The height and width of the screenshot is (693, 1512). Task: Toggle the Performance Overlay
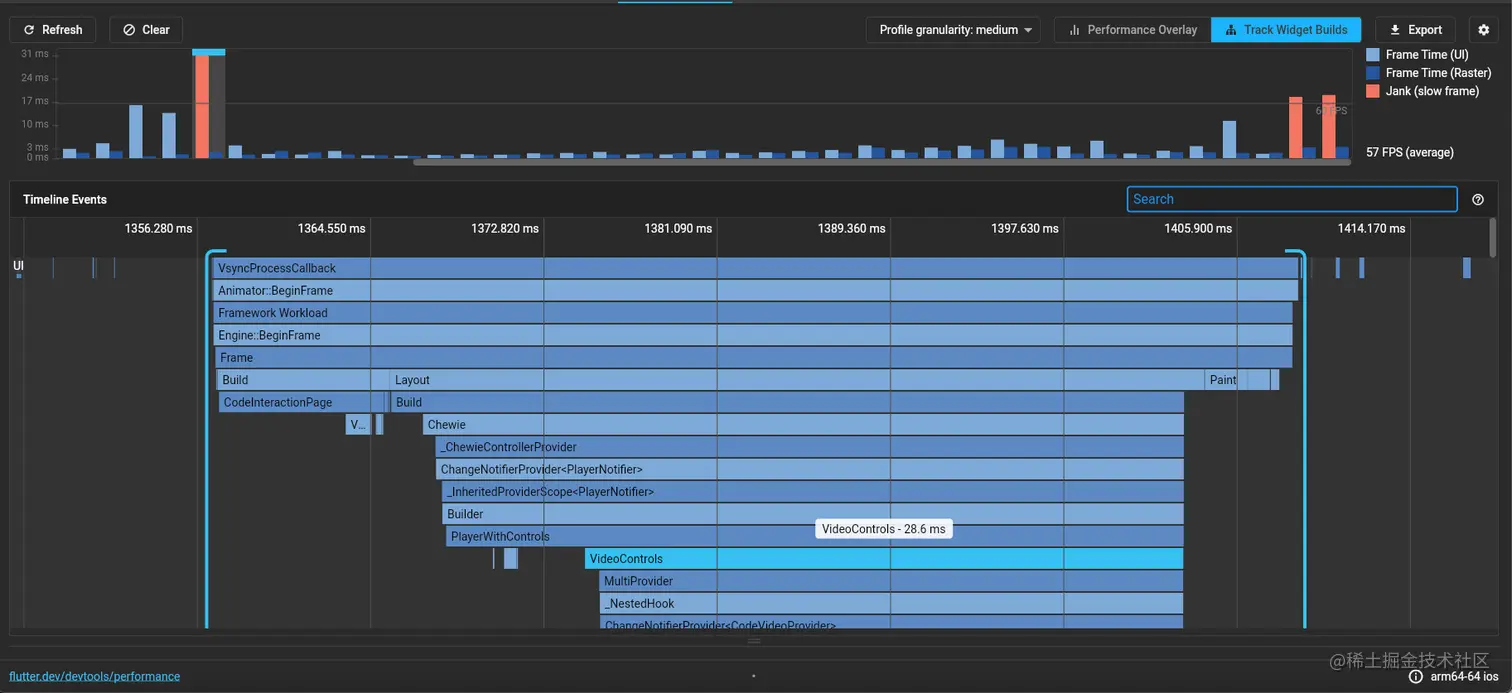pos(1133,30)
